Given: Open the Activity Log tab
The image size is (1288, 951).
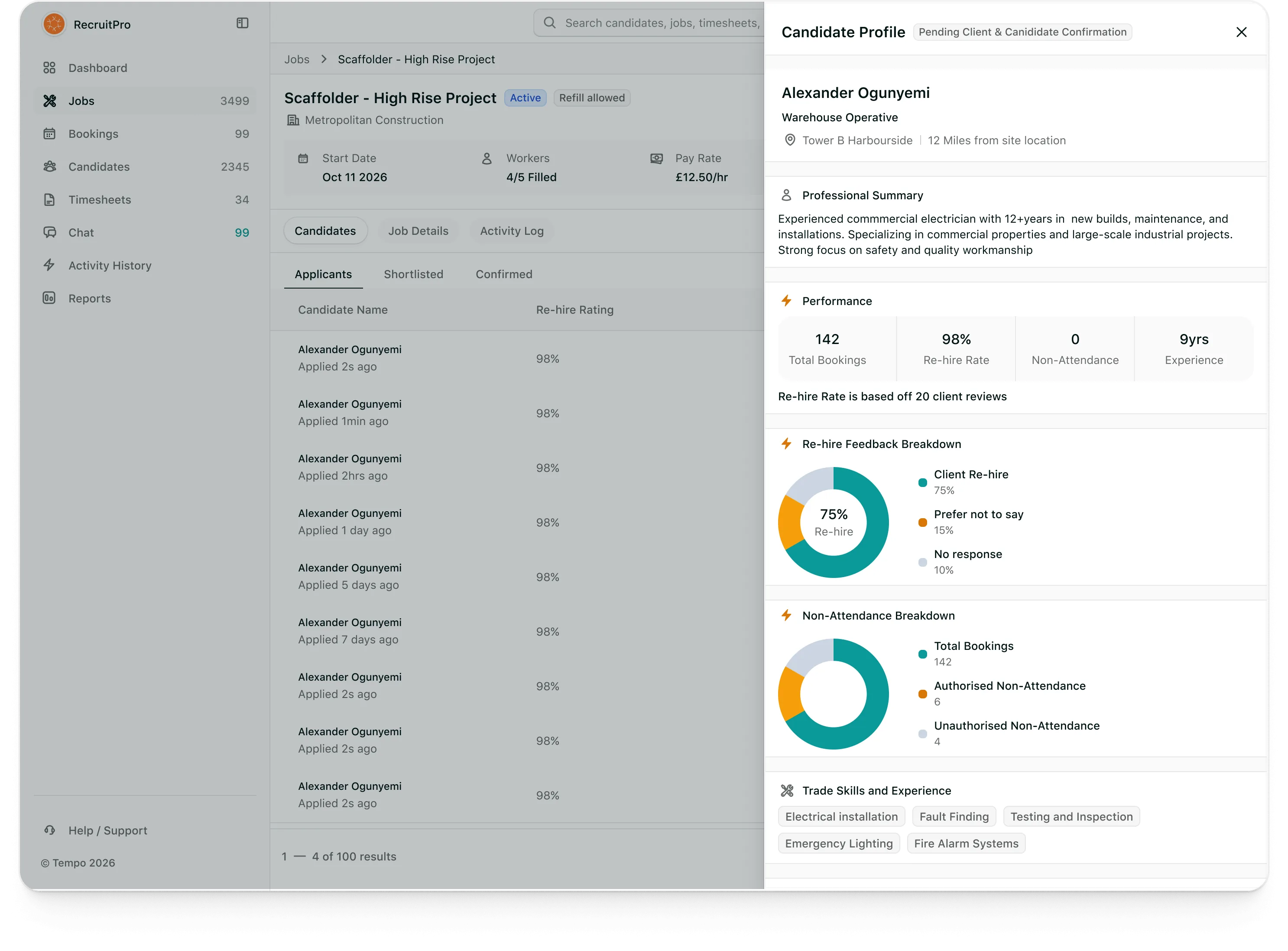Looking at the screenshot, I should coord(512,231).
